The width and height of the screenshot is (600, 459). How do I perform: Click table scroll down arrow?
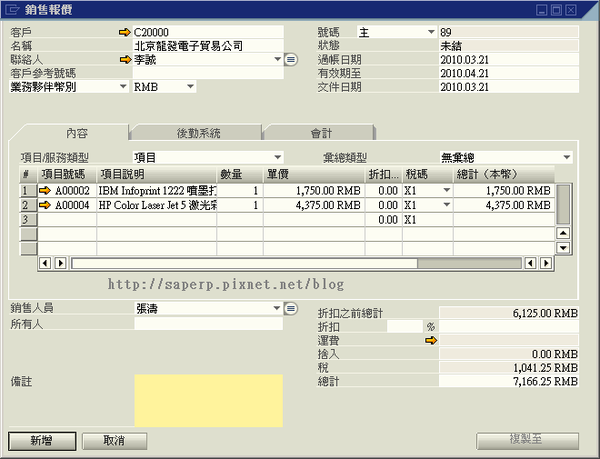pyautogui.click(x=563, y=248)
